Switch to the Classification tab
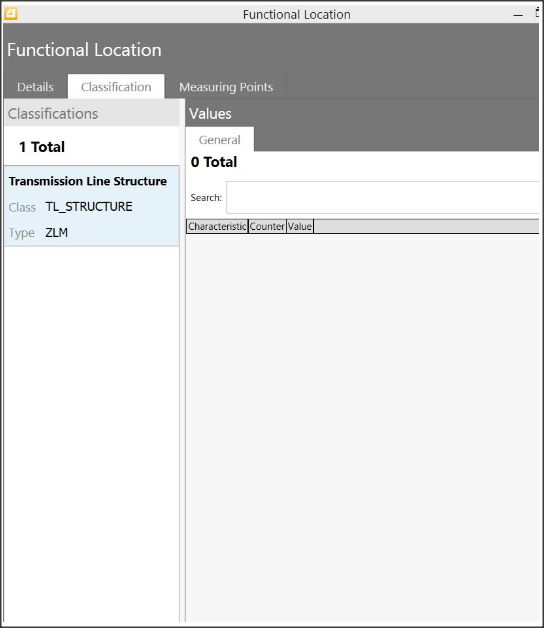The width and height of the screenshot is (544, 628). (x=116, y=87)
